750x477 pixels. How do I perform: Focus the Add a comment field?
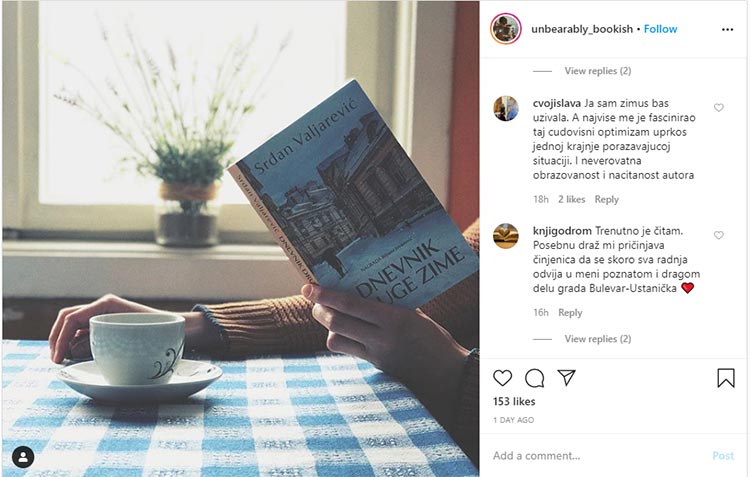(598, 455)
